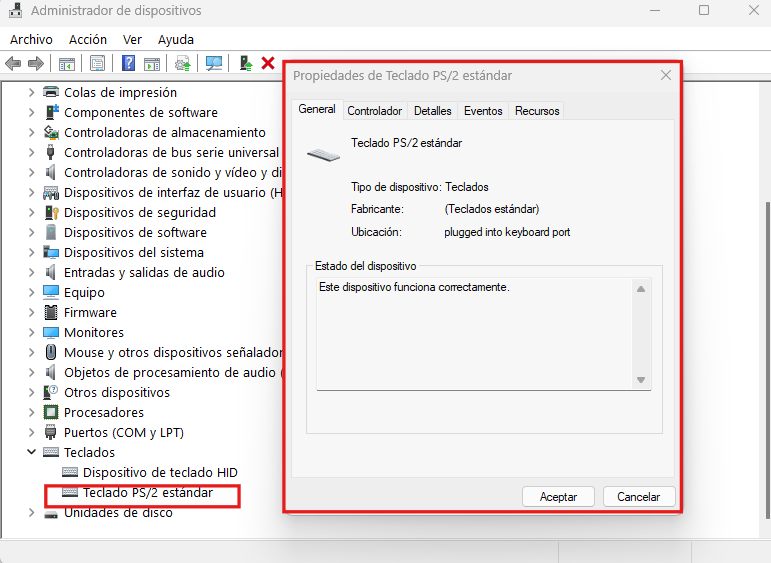Click the speaker icon of Controladoras de sonido
The image size is (771, 563).
[x=50, y=172]
